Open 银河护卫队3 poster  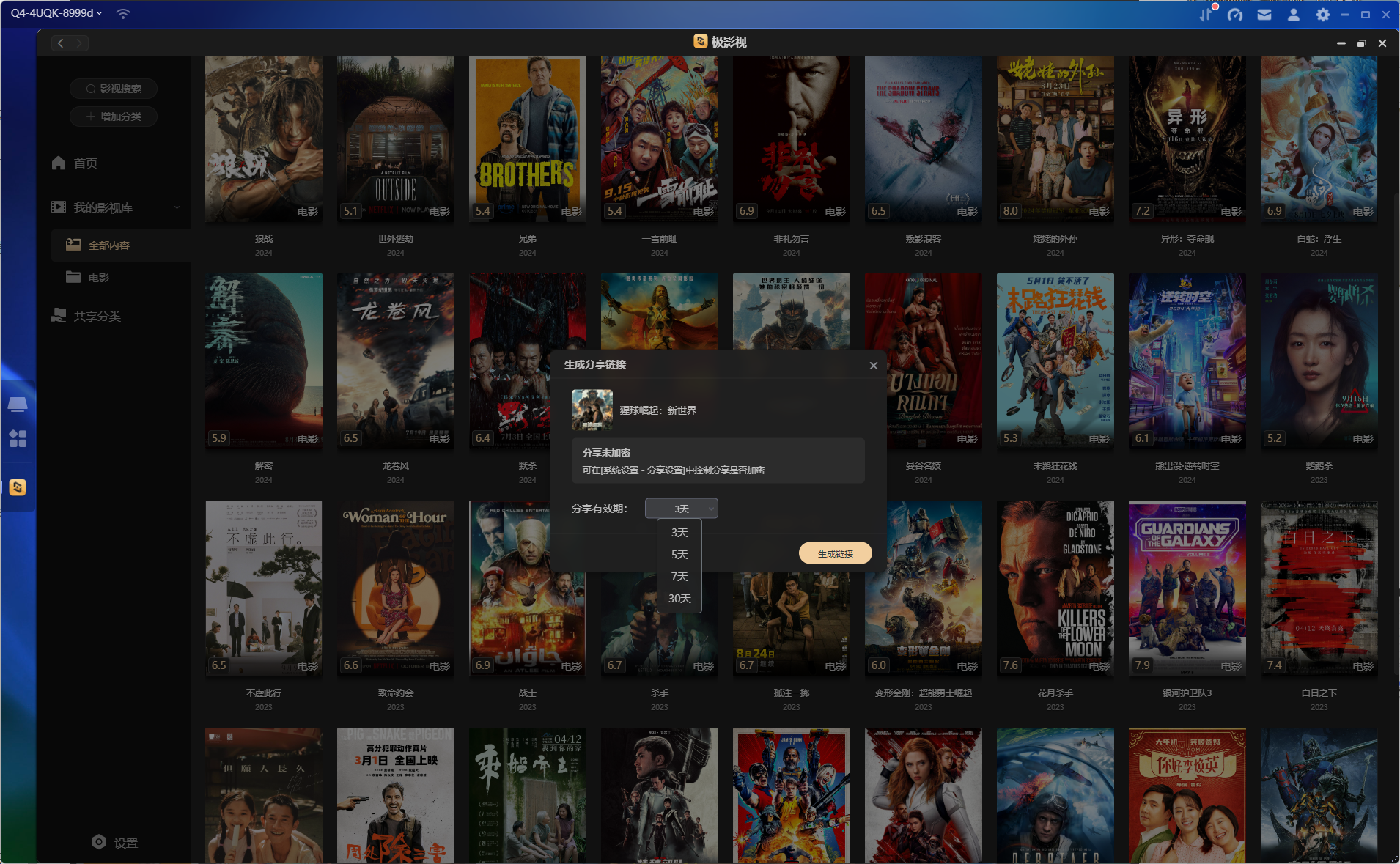[x=1187, y=588]
